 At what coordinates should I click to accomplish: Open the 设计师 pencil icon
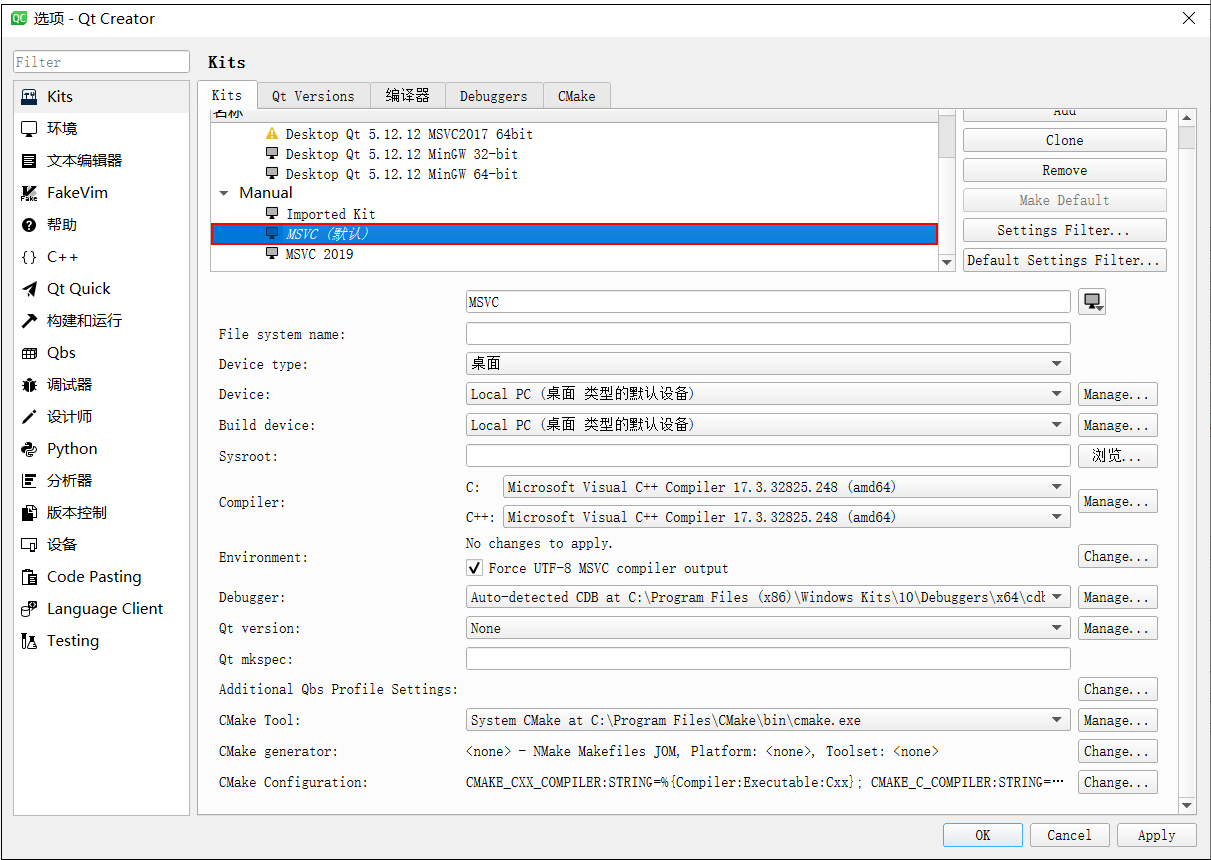pyautogui.click(x=29, y=417)
